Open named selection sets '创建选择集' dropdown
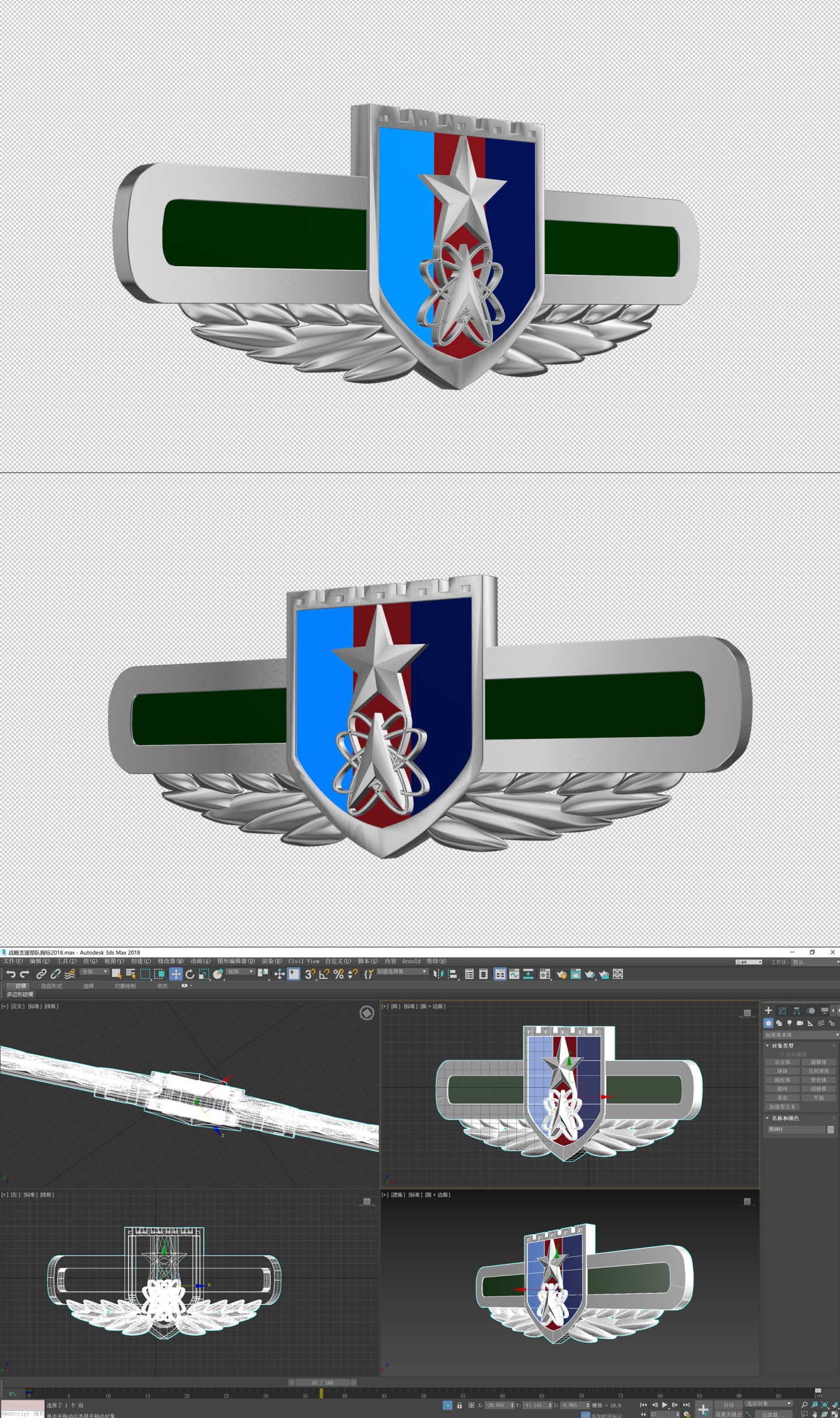The image size is (840, 1418). pos(402,972)
